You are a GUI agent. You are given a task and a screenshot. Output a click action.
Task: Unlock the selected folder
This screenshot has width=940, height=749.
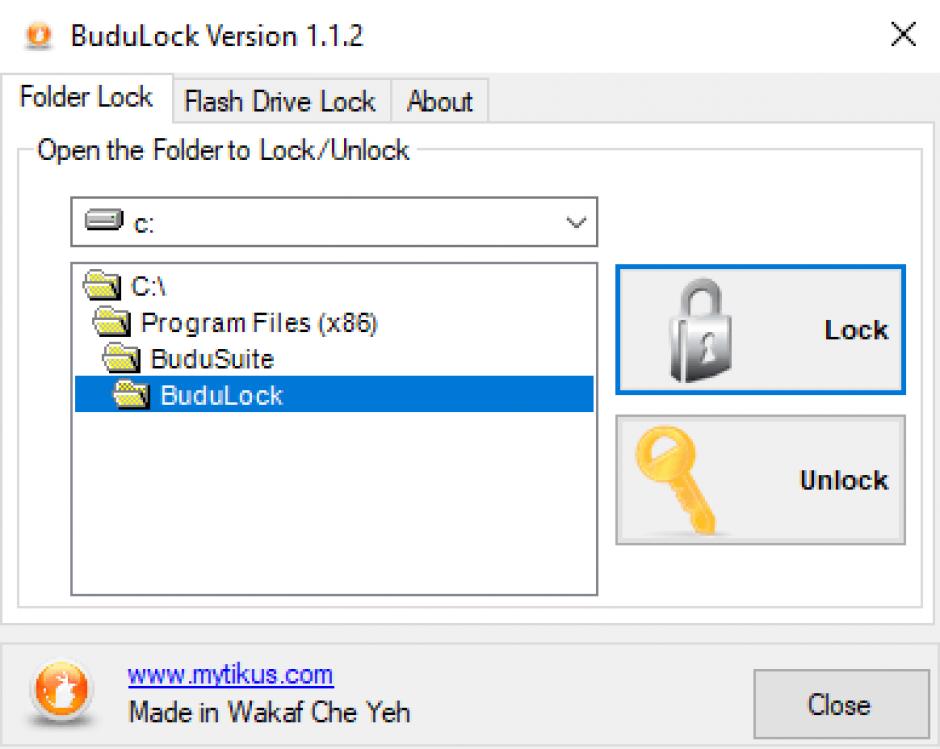tap(760, 480)
